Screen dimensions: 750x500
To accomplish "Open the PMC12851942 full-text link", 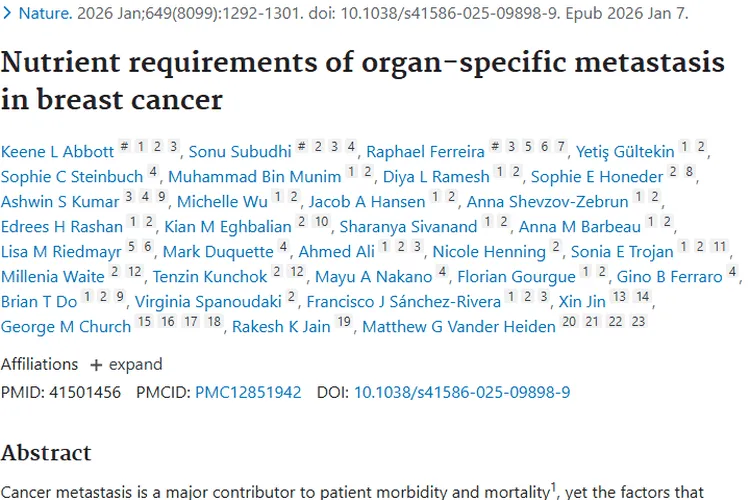I will 248,392.
